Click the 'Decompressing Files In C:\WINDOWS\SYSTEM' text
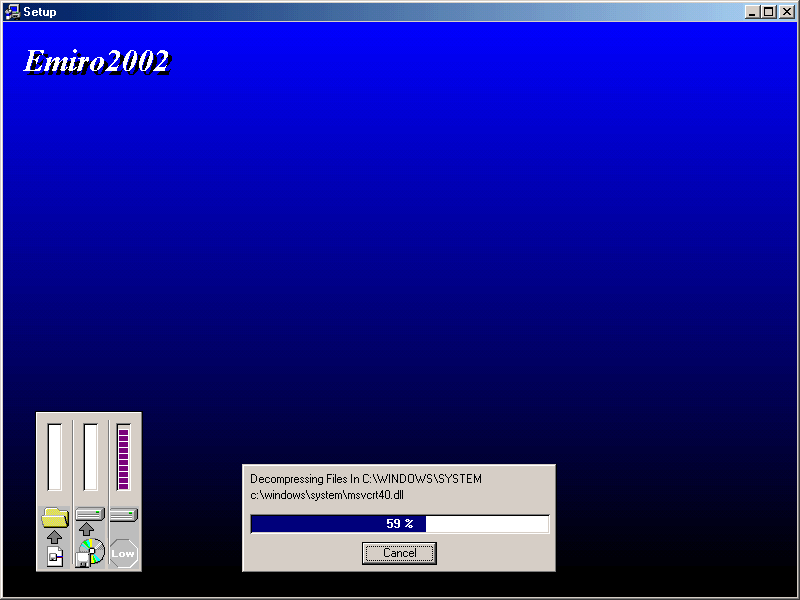The height and width of the screenshot is (600, 800). tap(366, 479)
